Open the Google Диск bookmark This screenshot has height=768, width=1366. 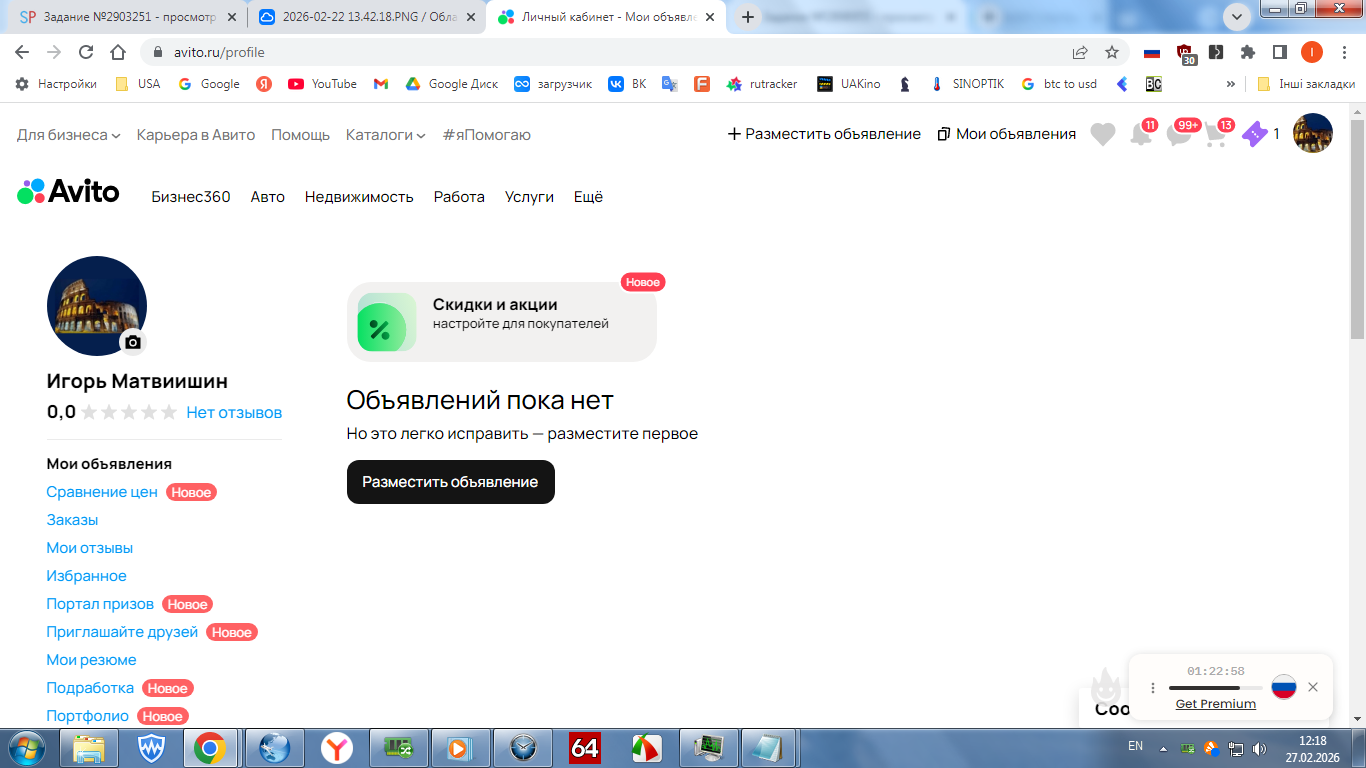tap(452, 84)
